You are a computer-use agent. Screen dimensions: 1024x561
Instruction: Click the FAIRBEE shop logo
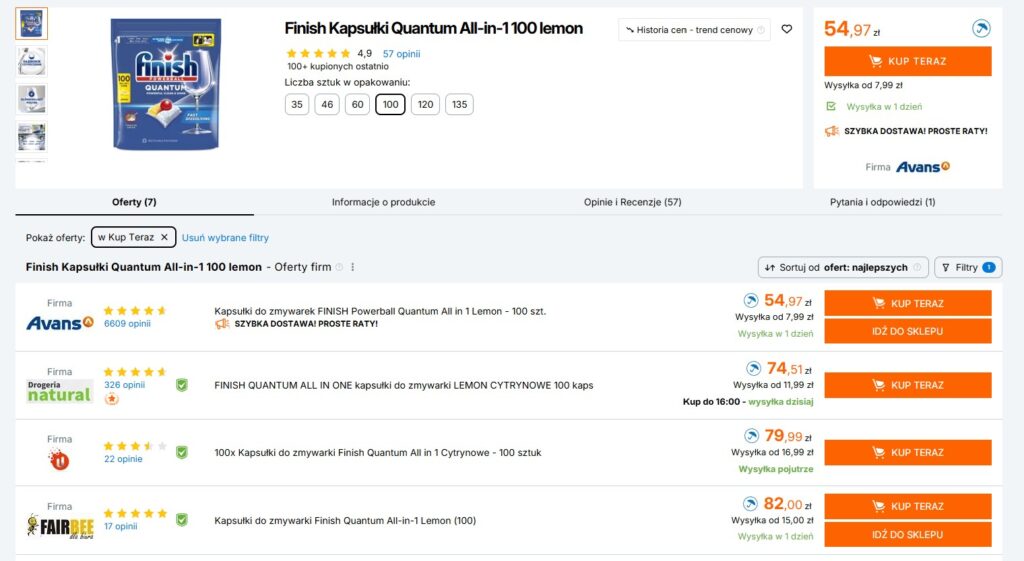point(59,526)
